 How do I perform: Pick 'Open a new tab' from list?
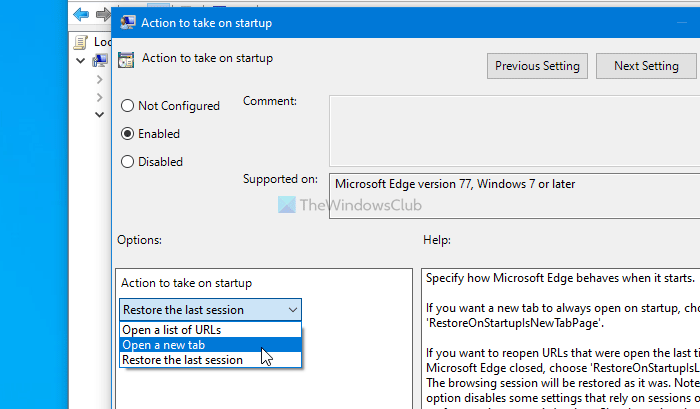pos(163,345)
